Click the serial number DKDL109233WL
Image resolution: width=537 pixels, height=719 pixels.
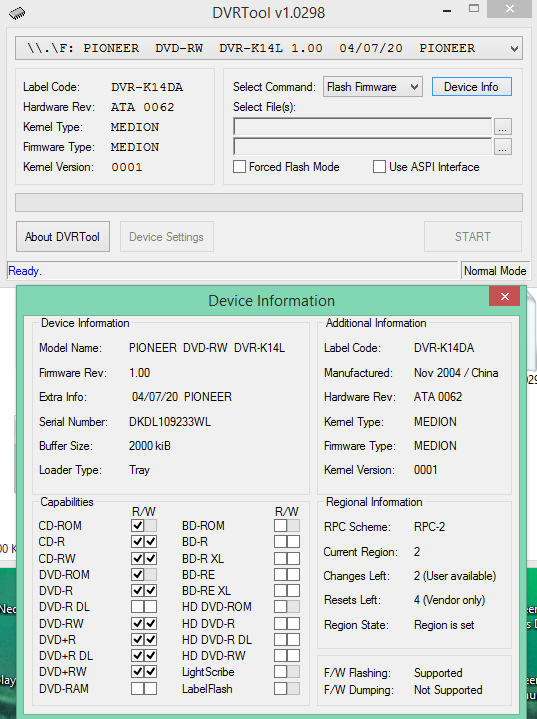click(x=170, y=422)
